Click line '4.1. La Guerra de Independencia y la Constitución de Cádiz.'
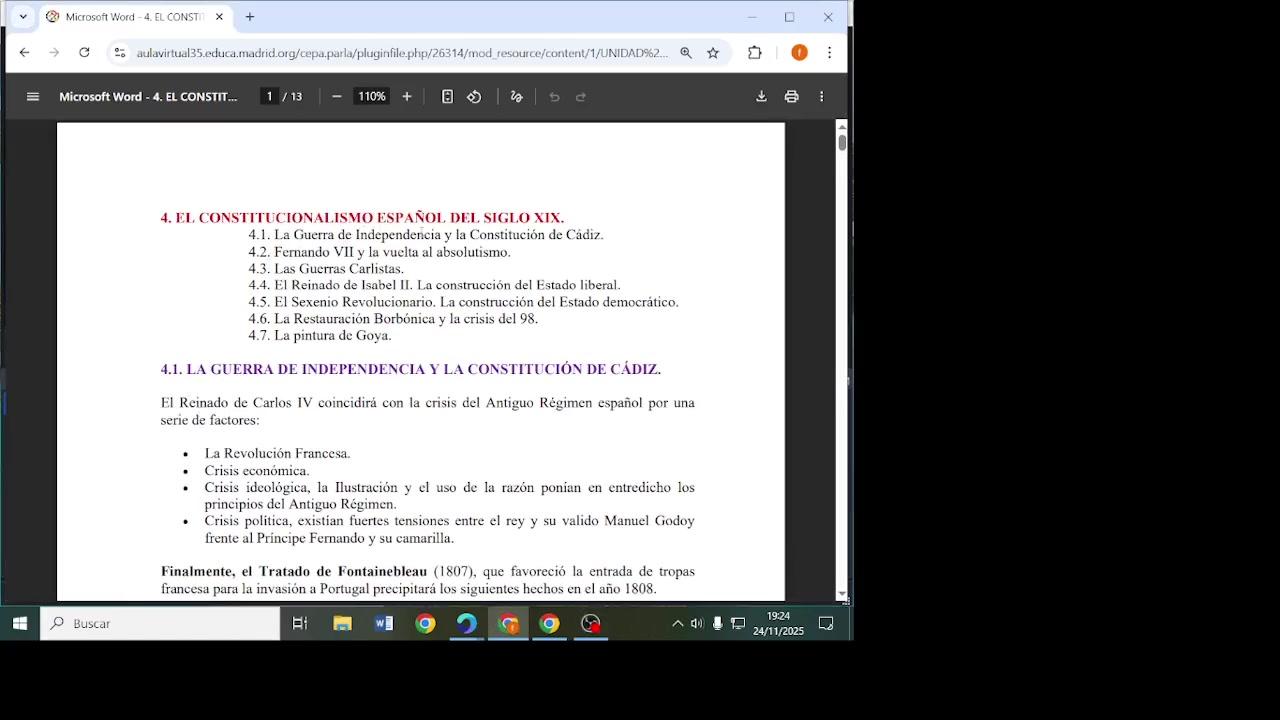This screenshot has width=1280, height=720. tap(426, 235)
